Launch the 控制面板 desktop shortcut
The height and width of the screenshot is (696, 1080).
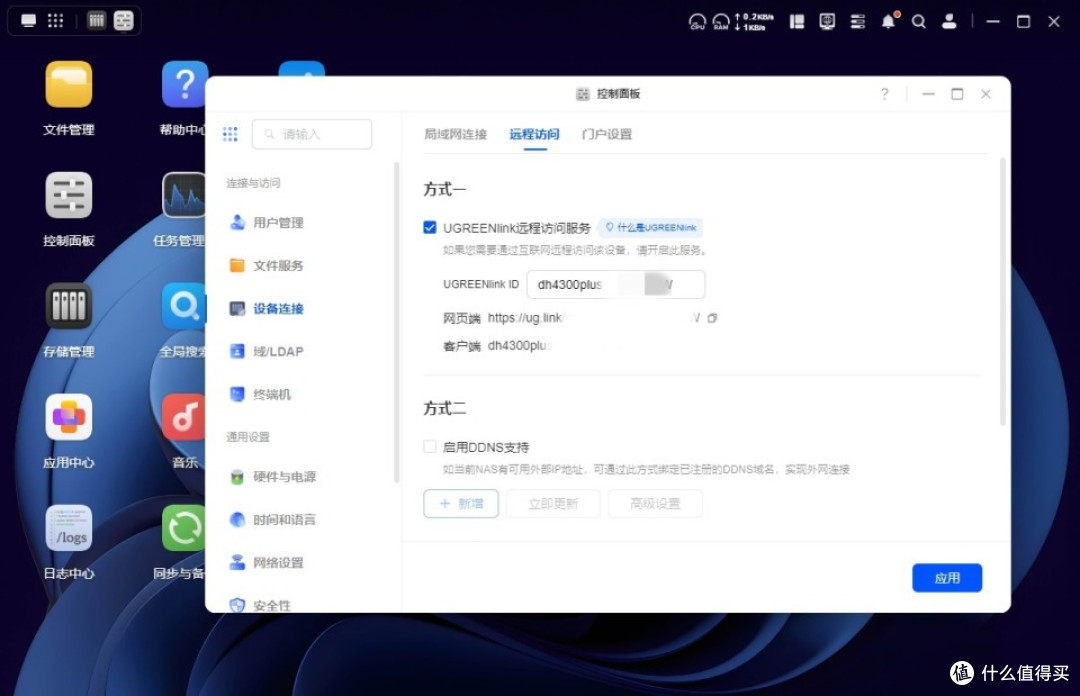pos(68,196)
